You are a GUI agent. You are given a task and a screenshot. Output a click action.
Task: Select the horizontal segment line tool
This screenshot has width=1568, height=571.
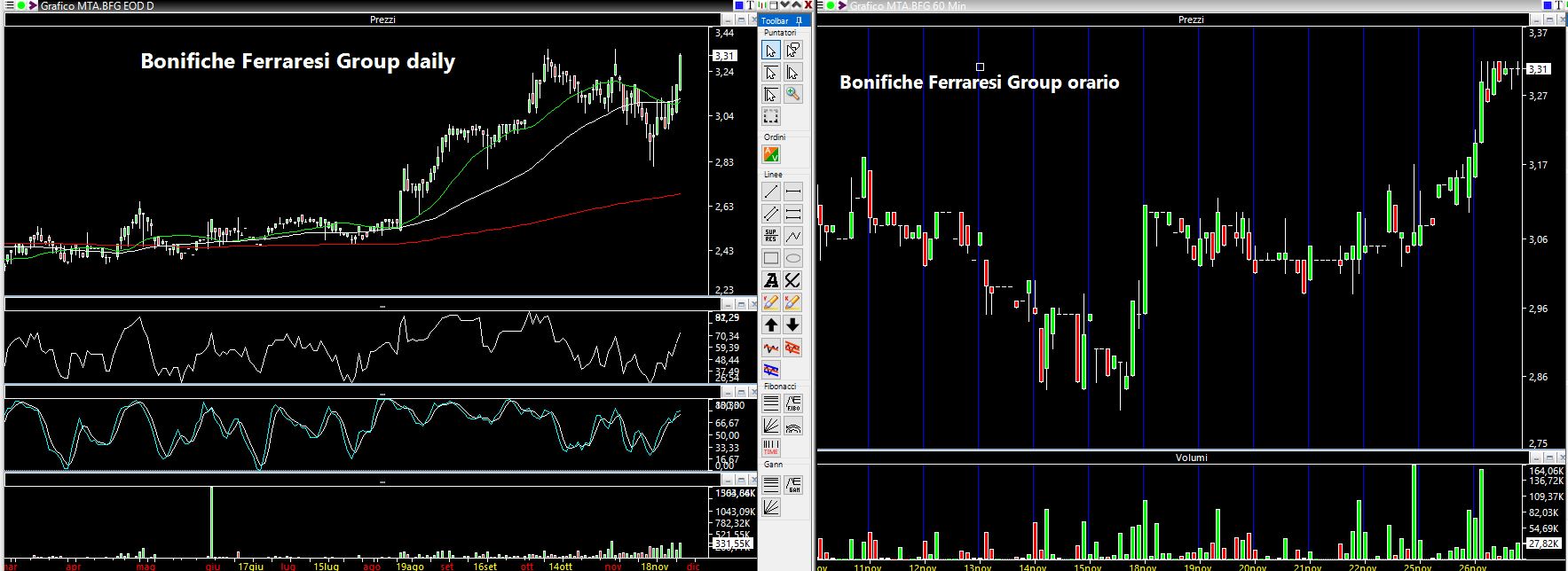click(x=793, y=192)
